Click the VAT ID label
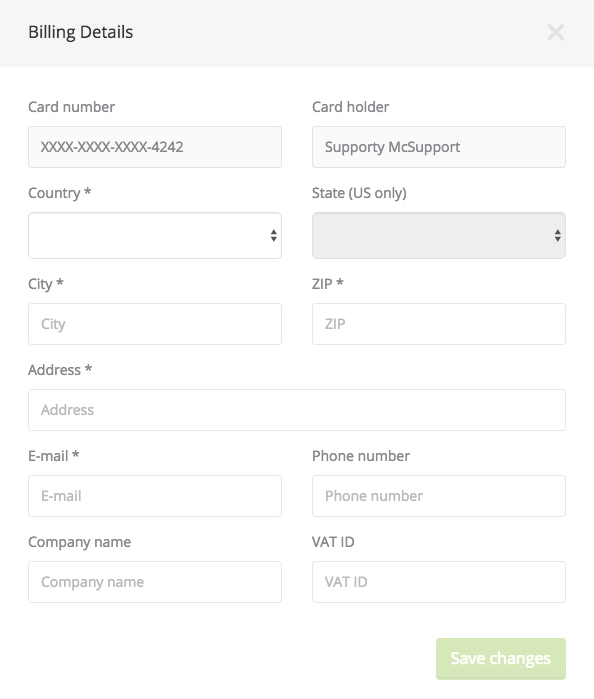 [333, 542]
